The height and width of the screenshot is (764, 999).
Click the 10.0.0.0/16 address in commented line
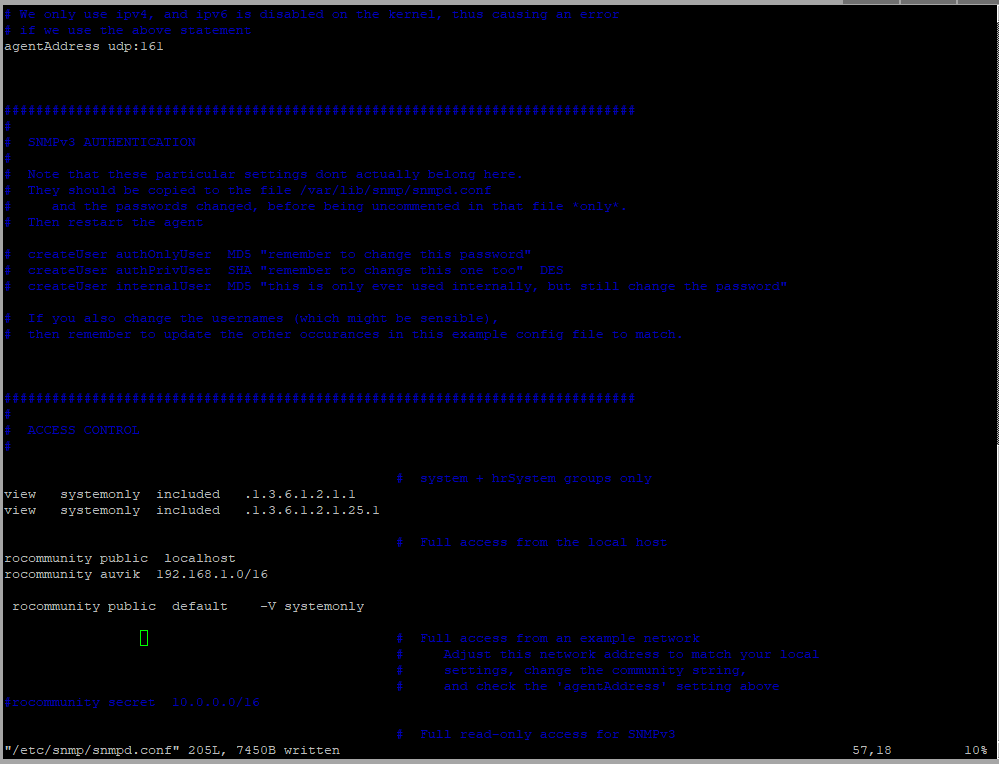tap(216, 702)
